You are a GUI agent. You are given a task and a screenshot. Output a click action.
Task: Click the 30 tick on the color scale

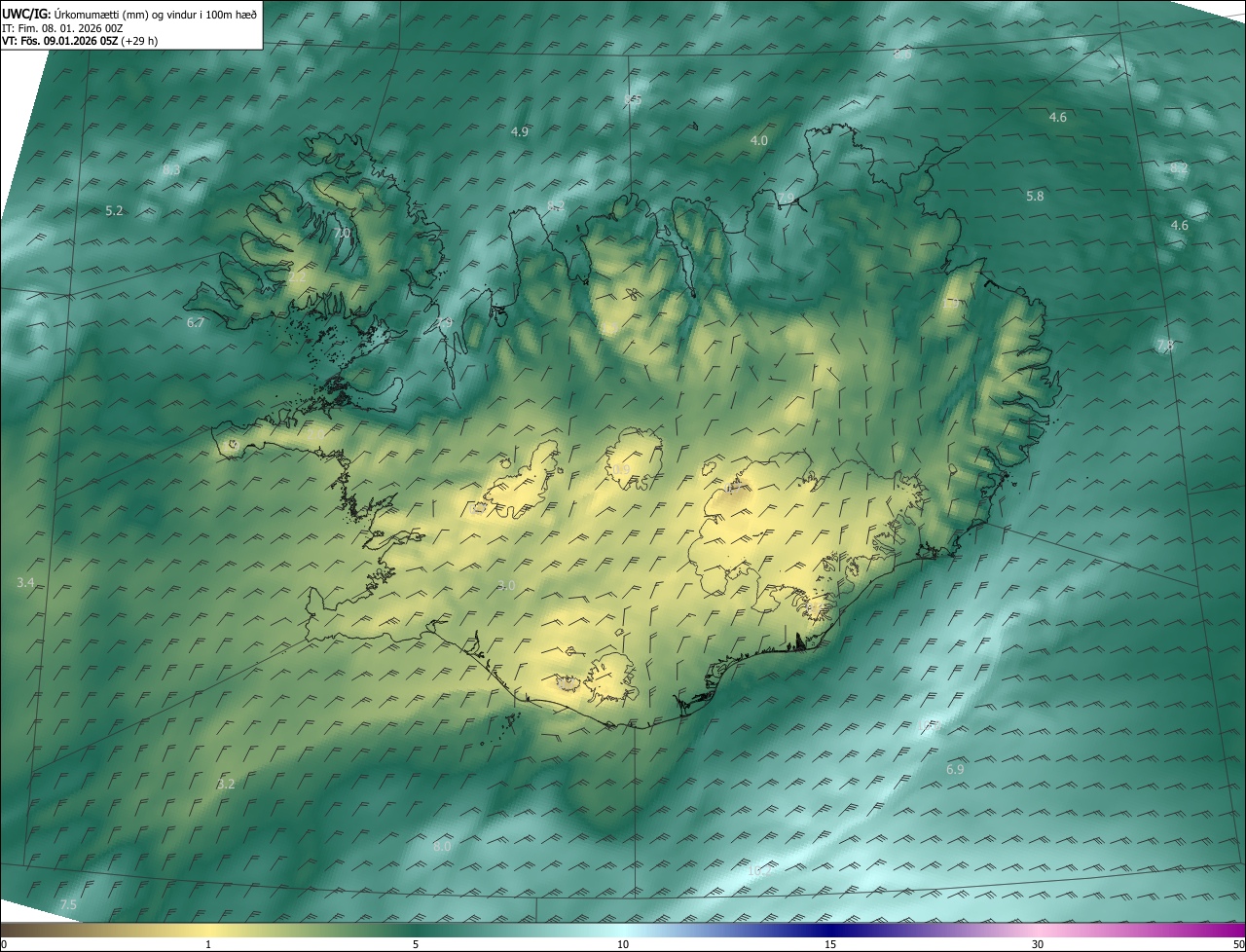[x=1038, y=944]
